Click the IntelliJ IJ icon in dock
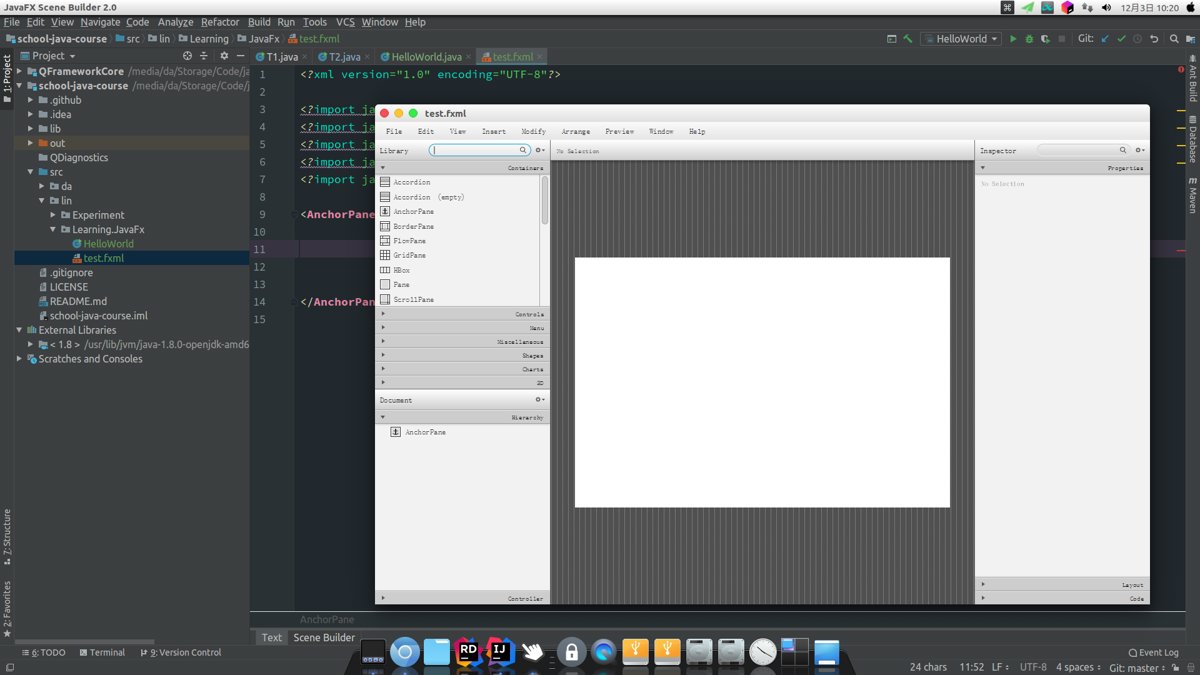 [501, 652]
